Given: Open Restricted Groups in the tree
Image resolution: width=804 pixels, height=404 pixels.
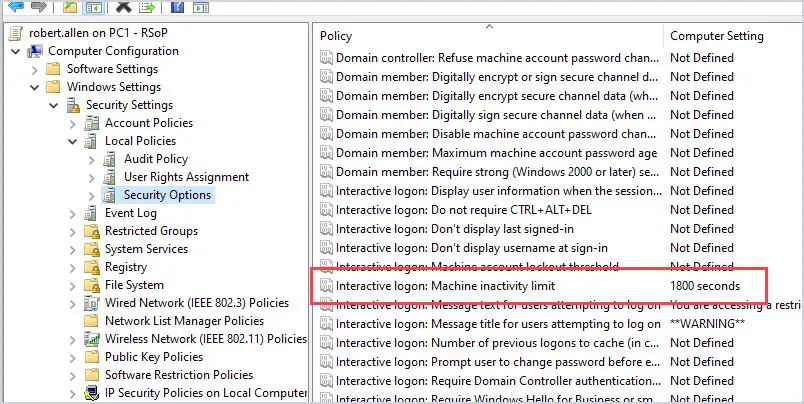Looking at the screenshot, I should (x=151, y=231).
